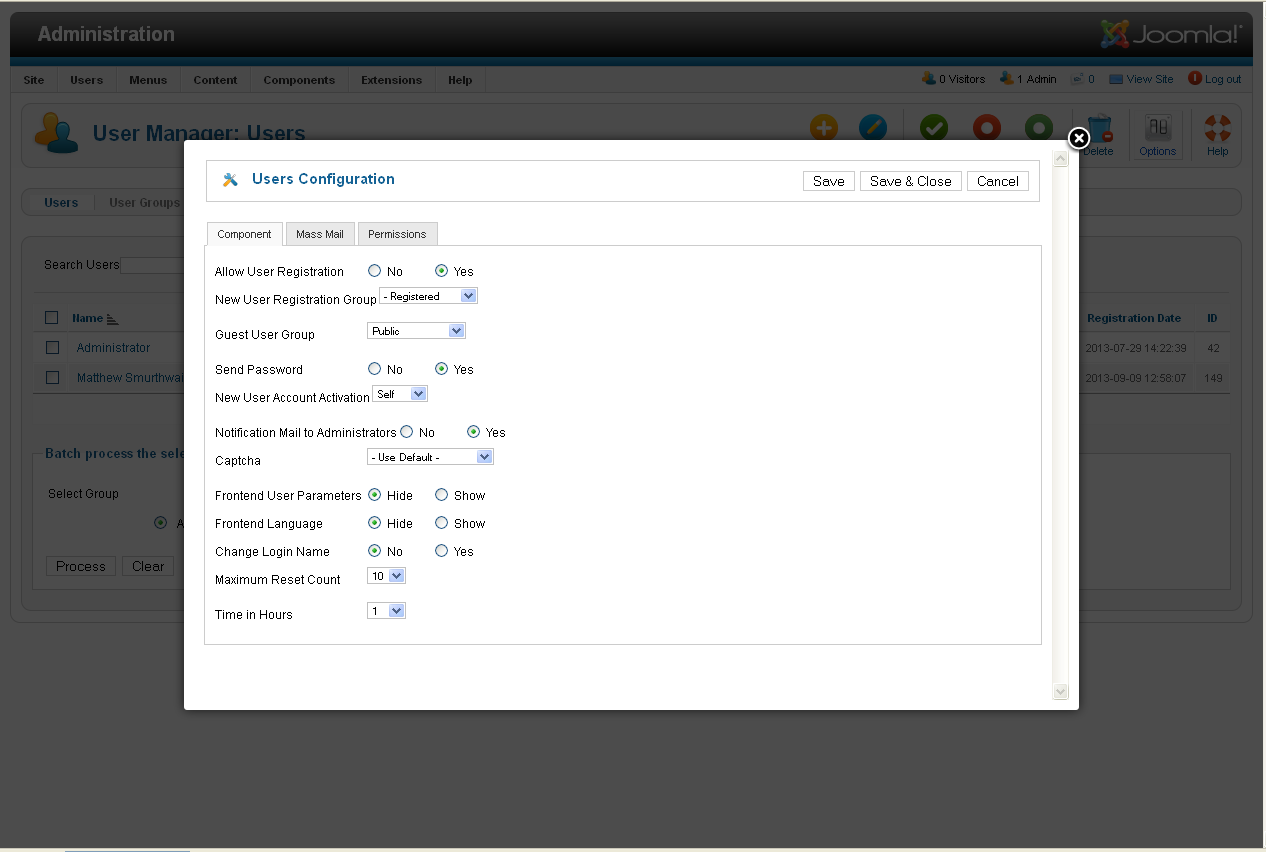Click the messages envelope icon
The width and height of the screenshot is (1268, 854).
(1077, 79)
